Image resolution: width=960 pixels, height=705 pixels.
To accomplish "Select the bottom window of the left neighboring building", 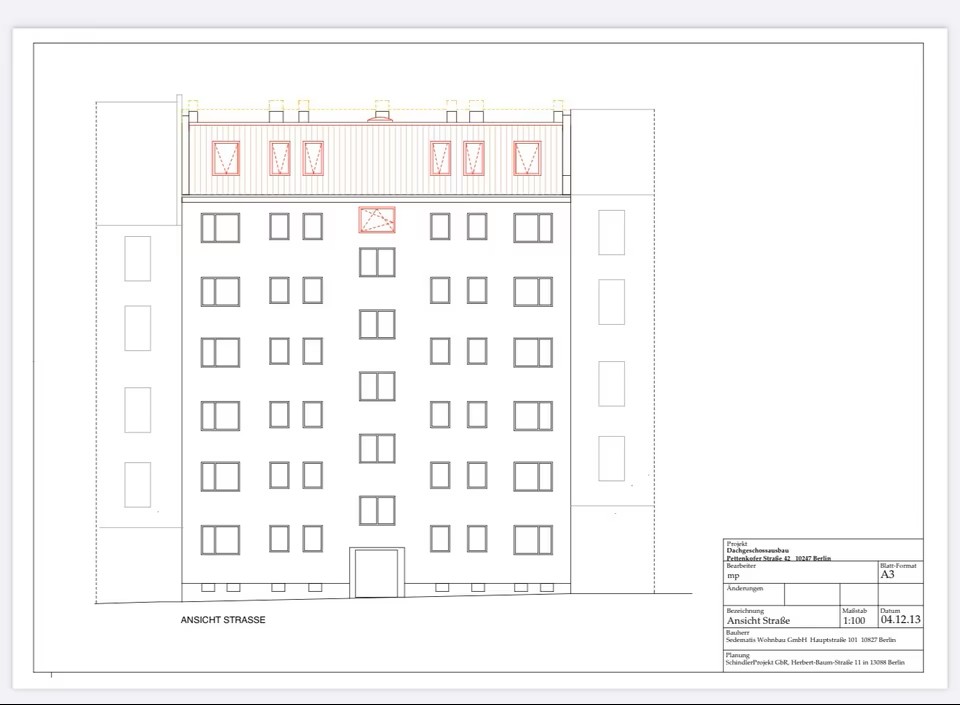I will [x=138, y=484].
